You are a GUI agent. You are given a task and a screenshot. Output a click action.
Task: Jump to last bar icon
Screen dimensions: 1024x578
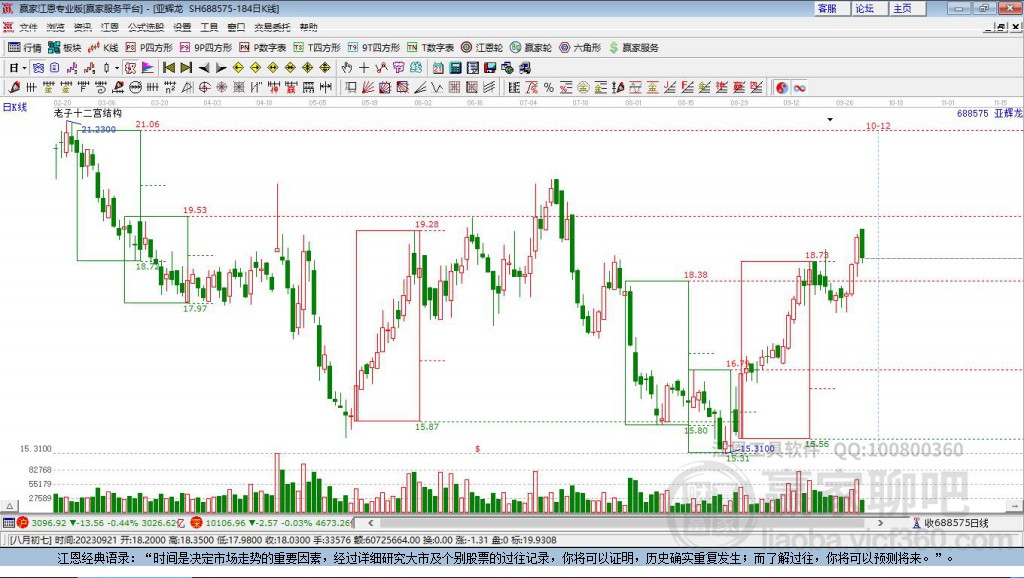(186, 68)
